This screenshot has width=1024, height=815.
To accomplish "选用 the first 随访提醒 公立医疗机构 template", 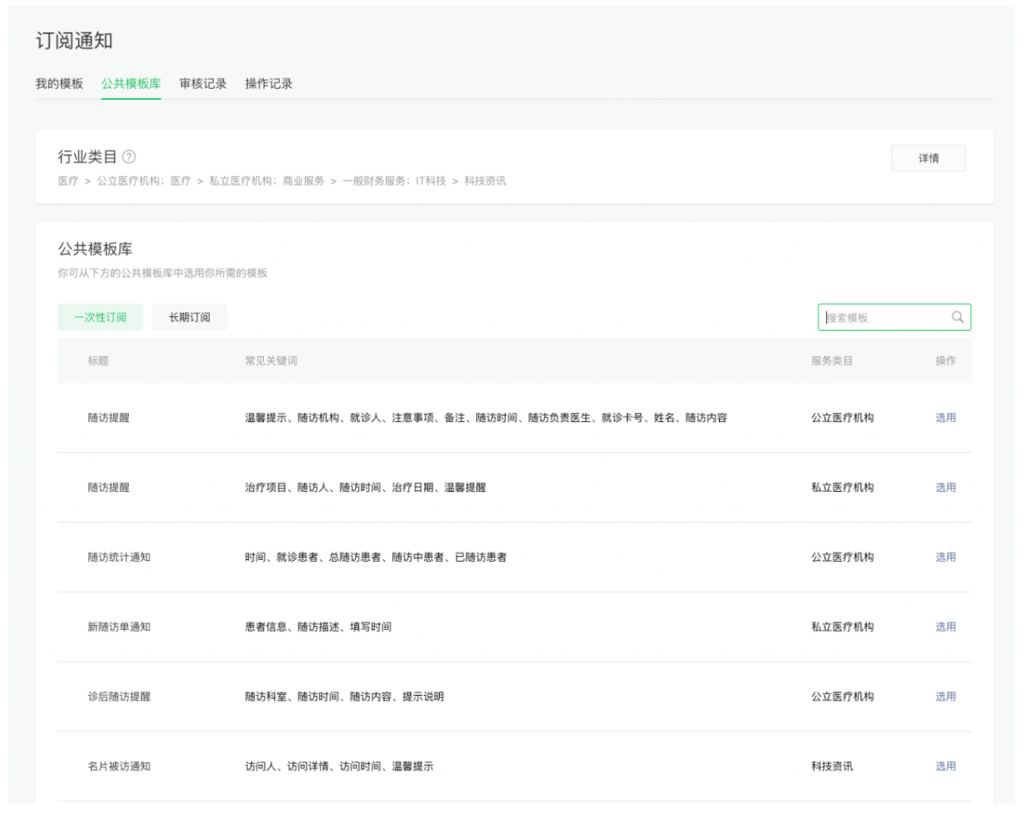I will 945,417.
